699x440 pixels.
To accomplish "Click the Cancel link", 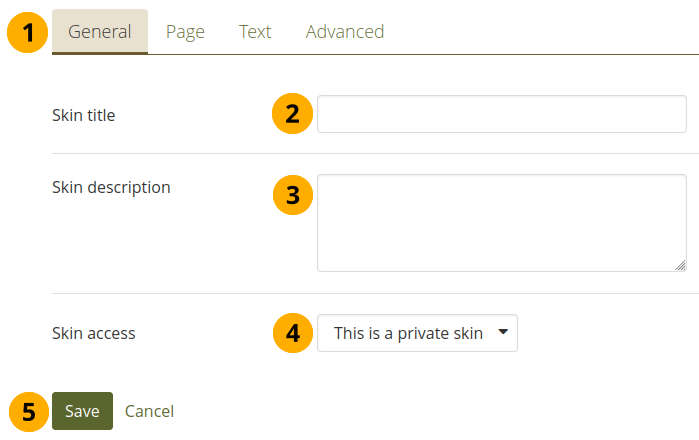I will point(149,411).
